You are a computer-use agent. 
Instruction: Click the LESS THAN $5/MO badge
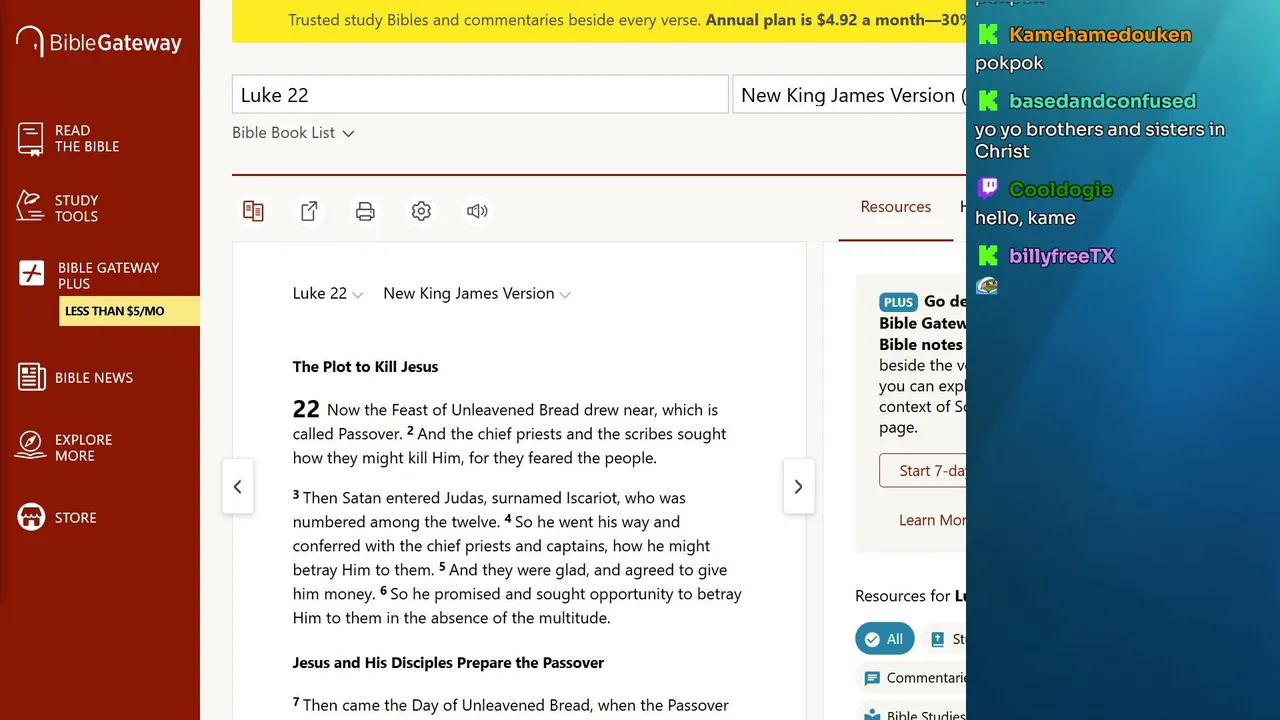(129, 311)
